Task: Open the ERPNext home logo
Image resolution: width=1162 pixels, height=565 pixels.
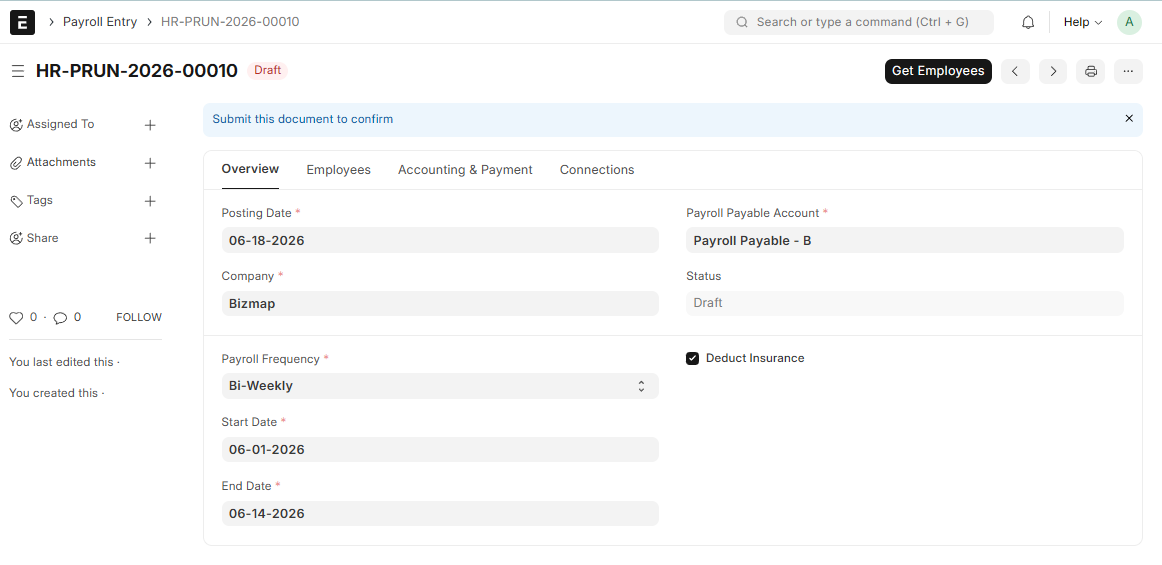Action: [22, 22]
